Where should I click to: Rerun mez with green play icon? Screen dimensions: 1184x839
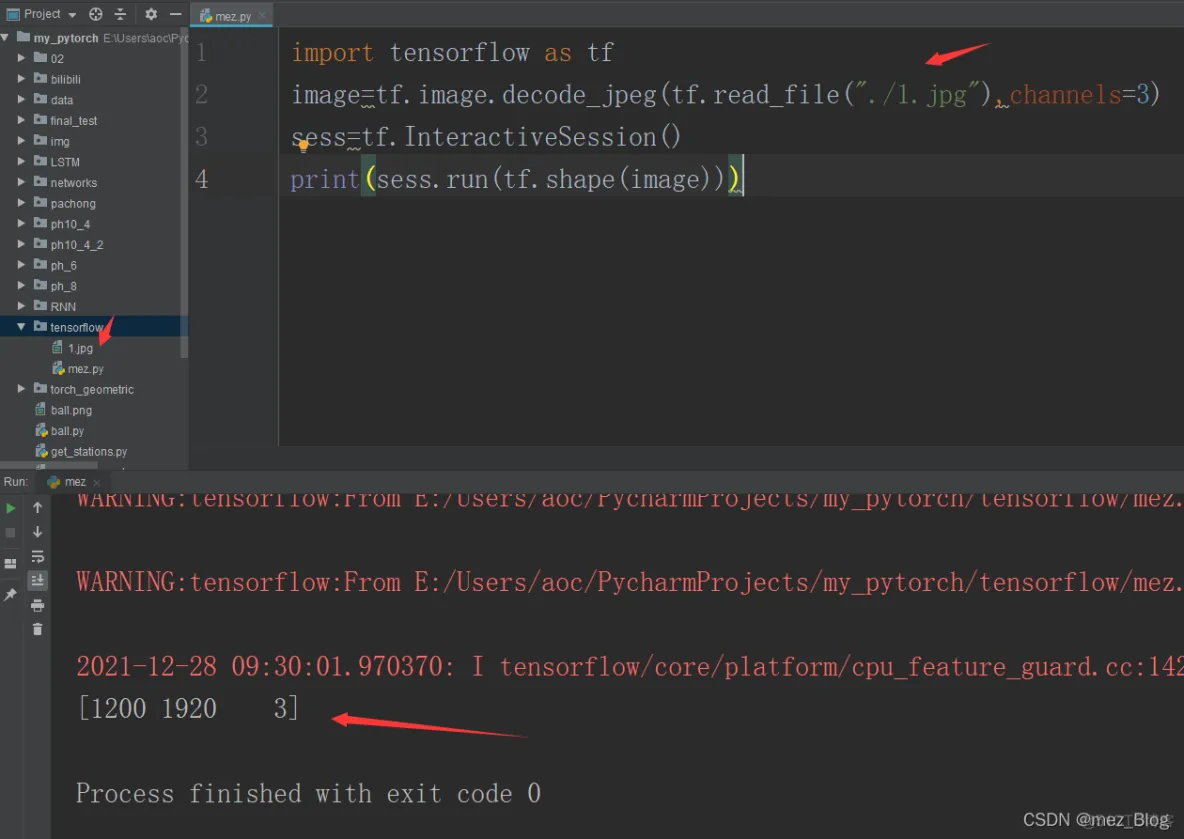click(x=11, y=508)
